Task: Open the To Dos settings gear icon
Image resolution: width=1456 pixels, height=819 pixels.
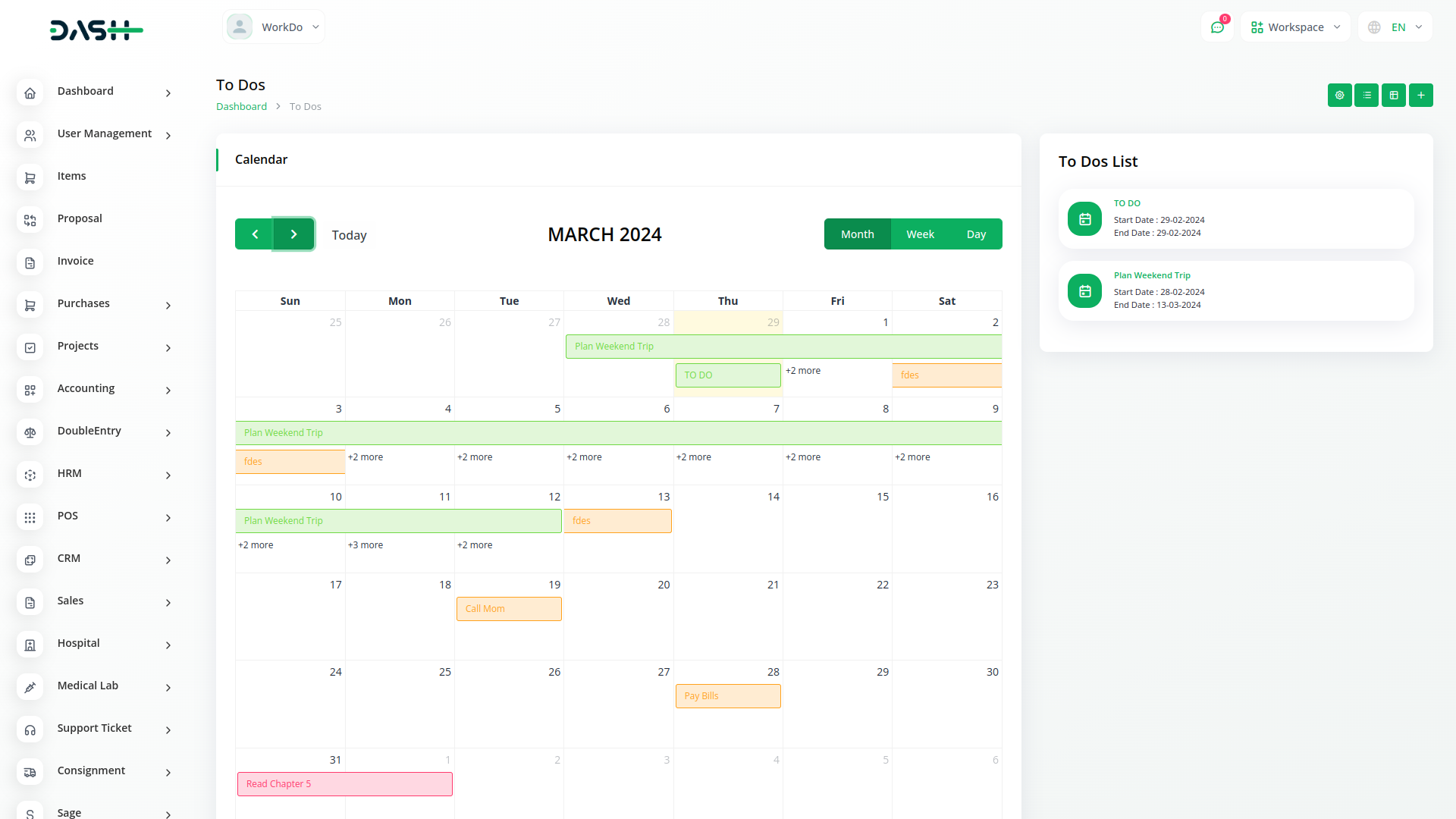Action: click(1339, 96)
